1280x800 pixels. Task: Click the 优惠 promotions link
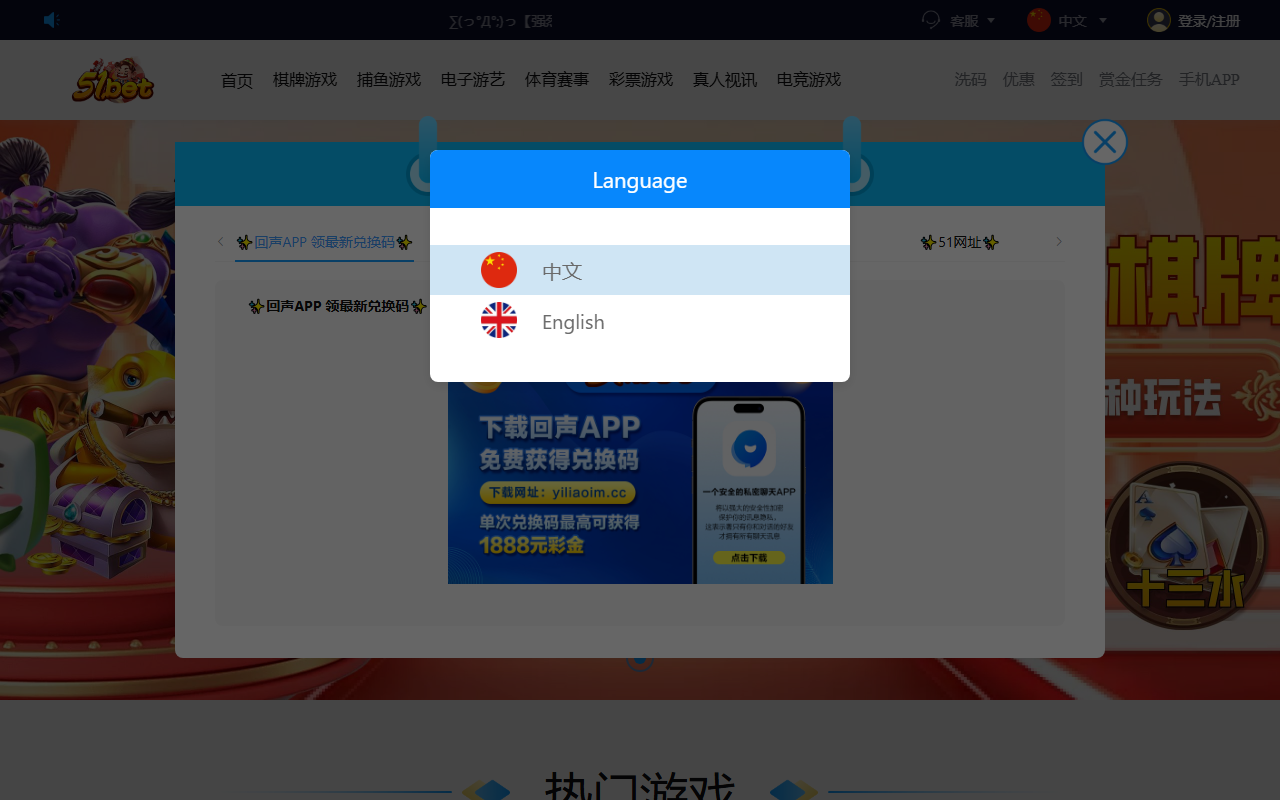pos(1019,80)
